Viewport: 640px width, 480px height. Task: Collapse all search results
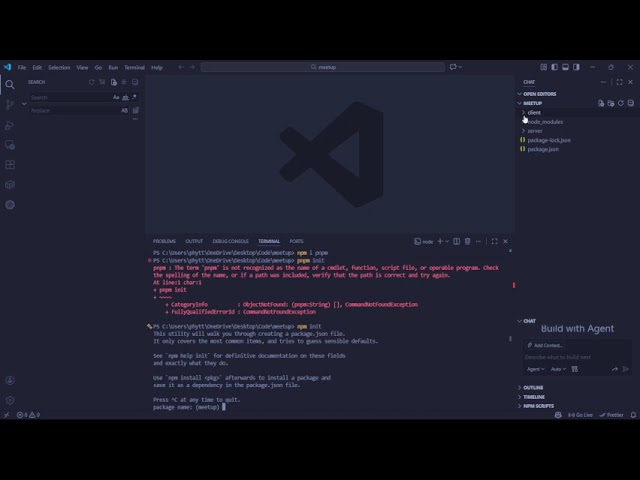click(x=135, y=82)
